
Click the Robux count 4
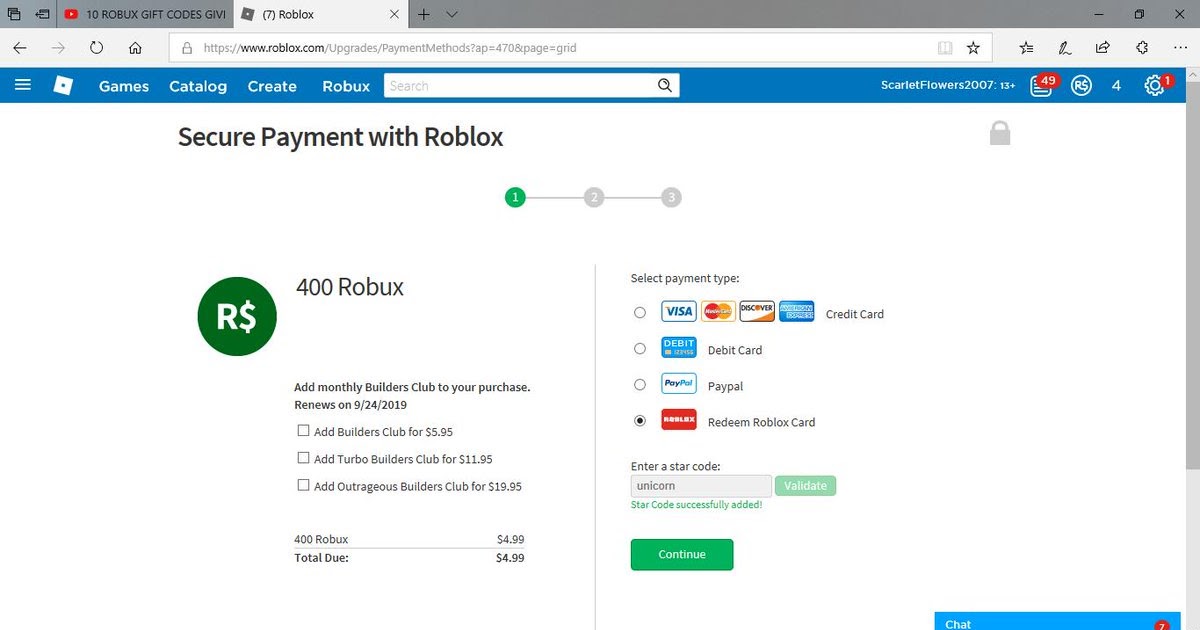click(1117, 86)
